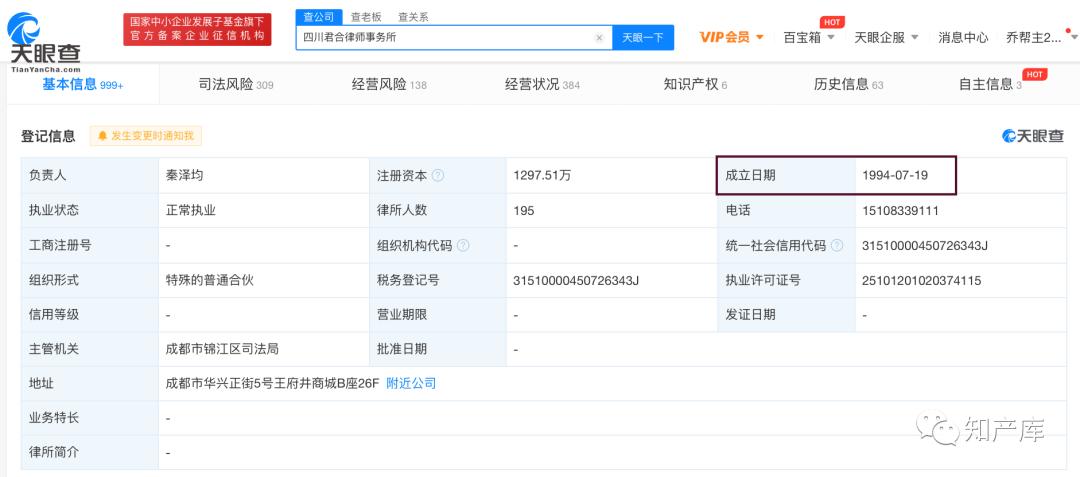Select the phone number 15108339111

900,211
